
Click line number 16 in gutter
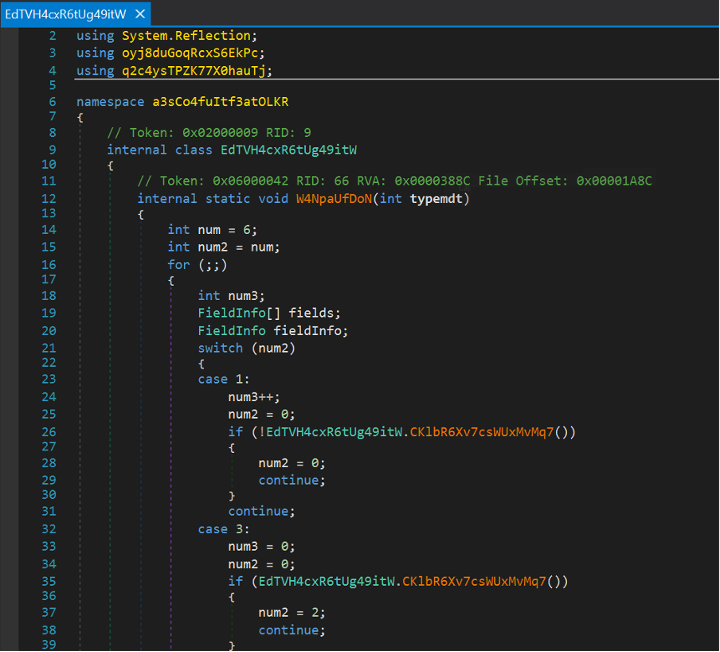pyautogui.click(x=50, y=264)
